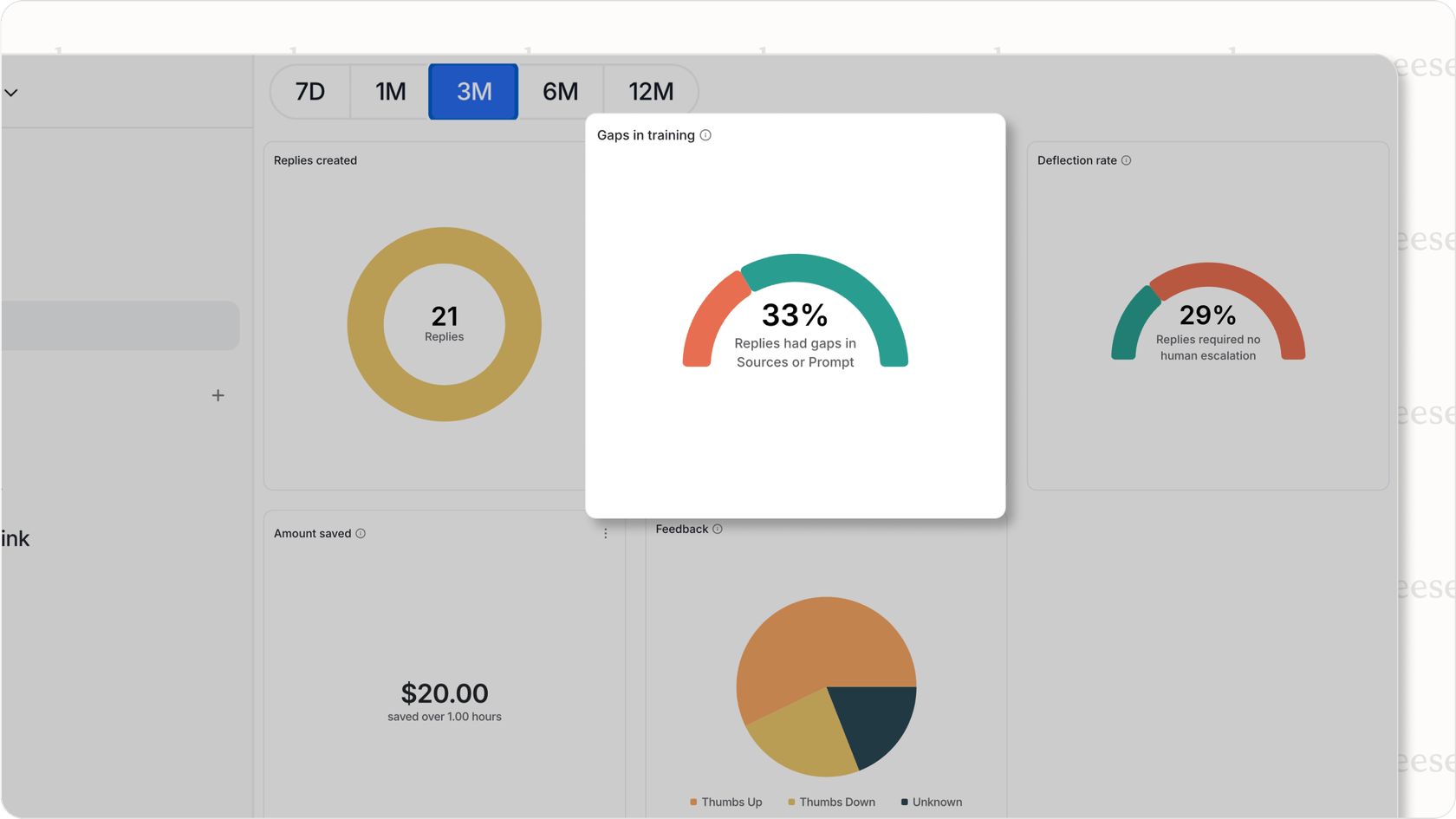This screenshot has height=819, width=1456.
Task: Switch to the 7D time range tab
Action: click(x=309, y=91)
